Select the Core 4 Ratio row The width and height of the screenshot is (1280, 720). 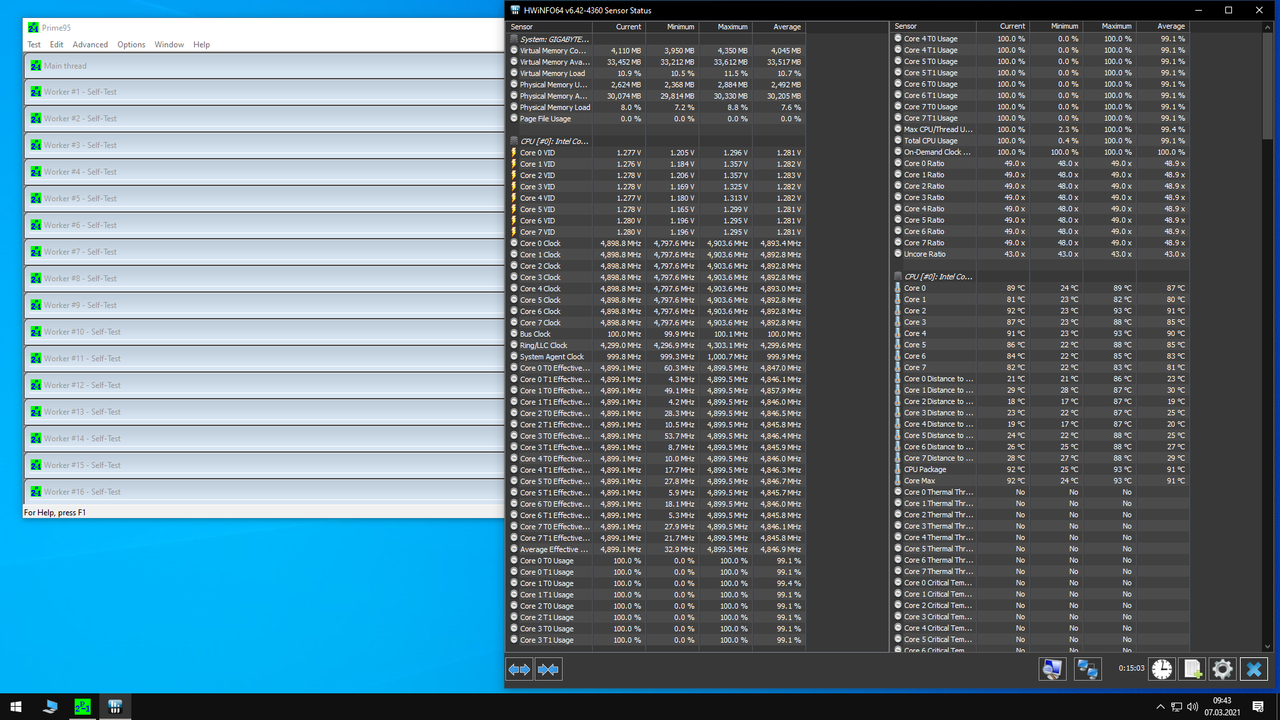tap(1040, 209)
